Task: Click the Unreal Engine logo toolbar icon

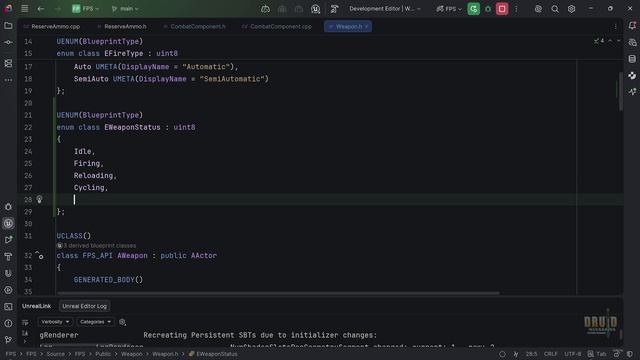Action: (315, 9)
